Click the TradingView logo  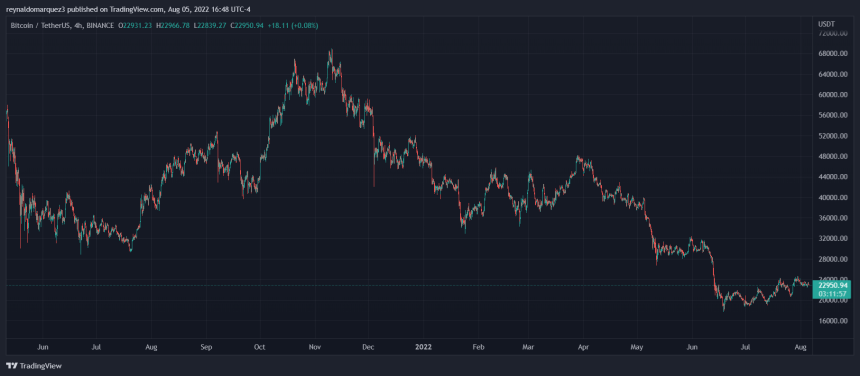33,366
